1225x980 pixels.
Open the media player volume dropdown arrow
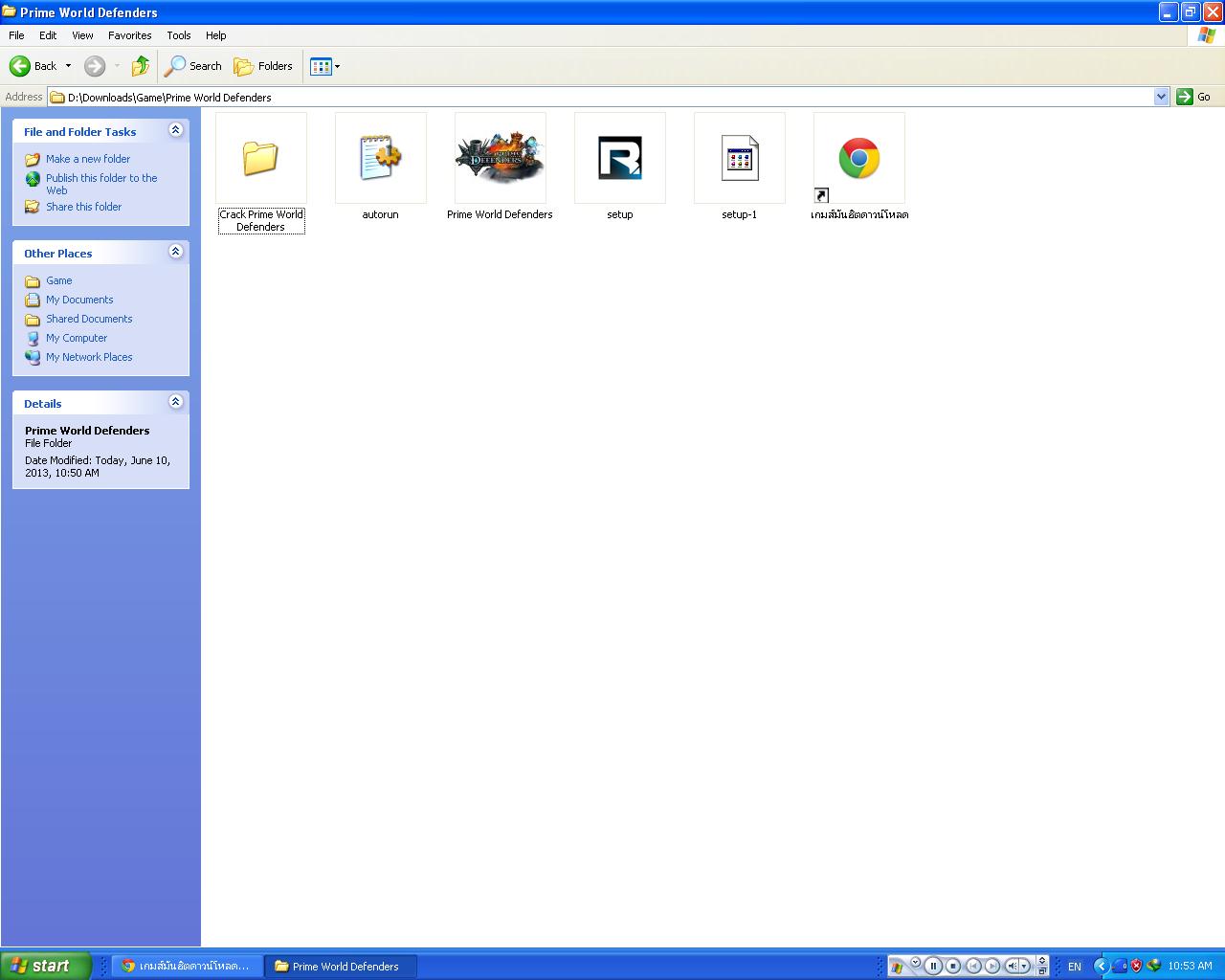coord(1024,966)
